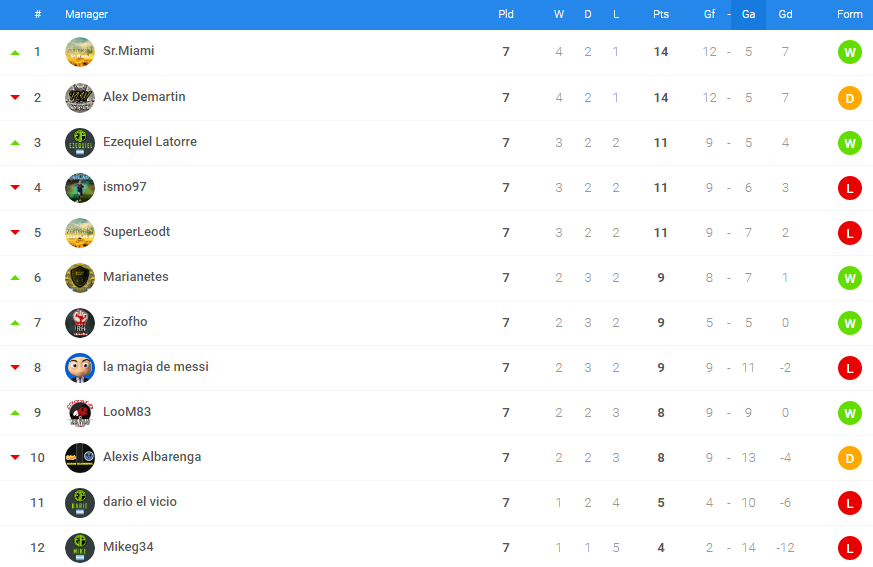This screenshot has width=873, height=567.
Task: Open Zizofho's red crest avatar
Action: (x=80, y=322)
